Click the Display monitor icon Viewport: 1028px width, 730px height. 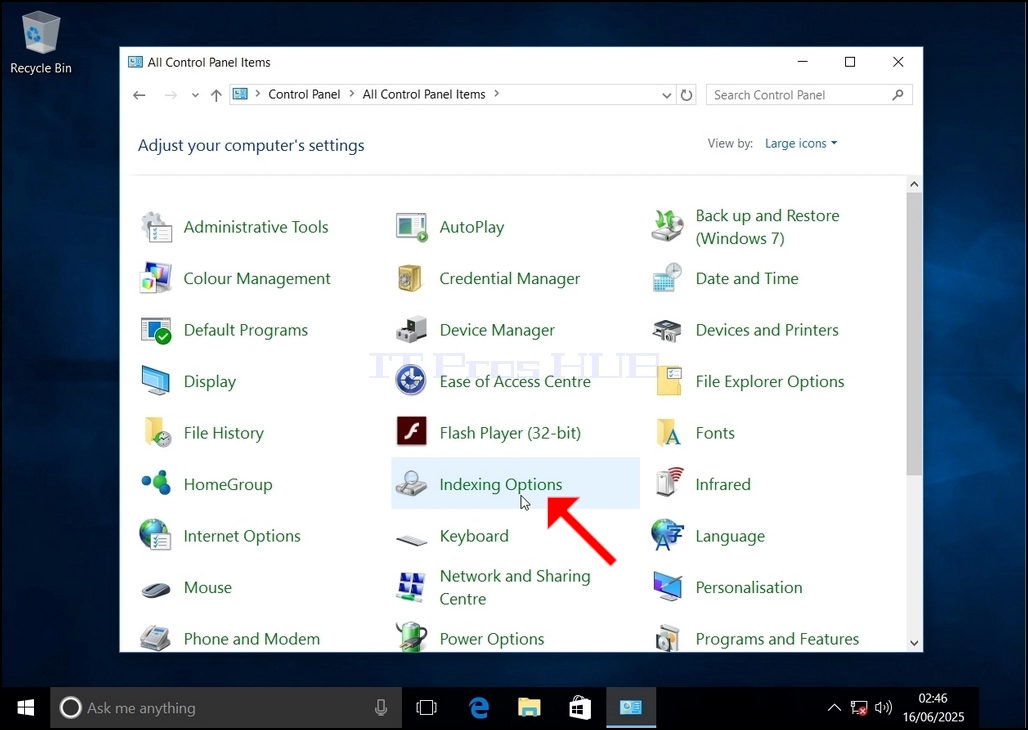click(x=156, y=381)
